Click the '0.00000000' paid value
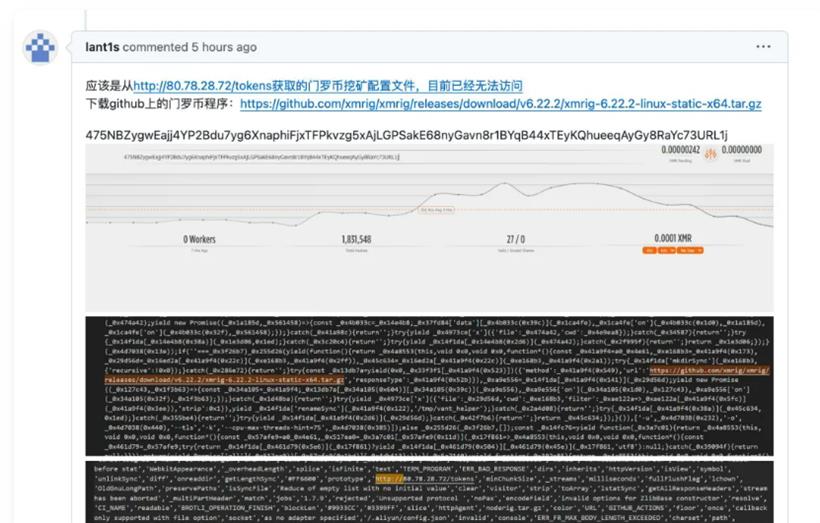Image resolution: width=820 pixels, height=523 pixels. [x=742, y=150]
